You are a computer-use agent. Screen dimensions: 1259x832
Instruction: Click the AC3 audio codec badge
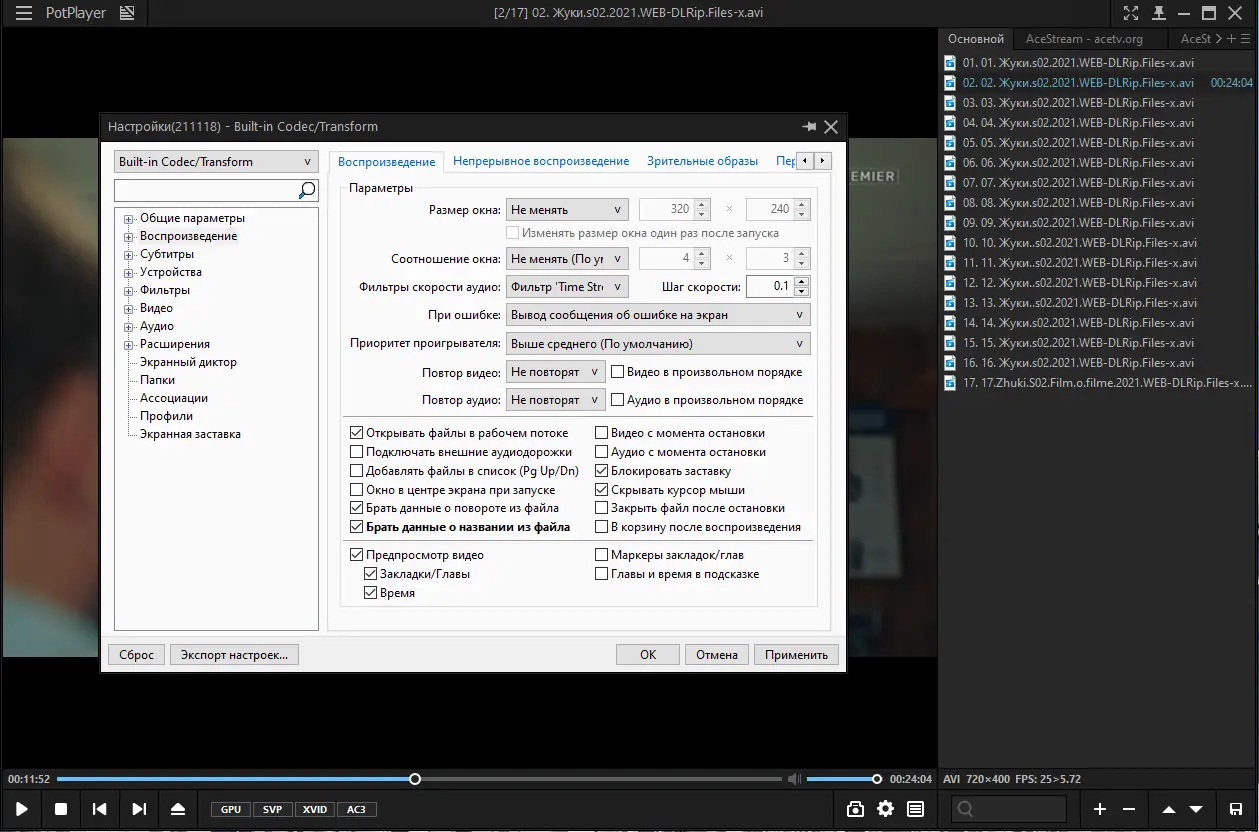[x=357, y=810]
